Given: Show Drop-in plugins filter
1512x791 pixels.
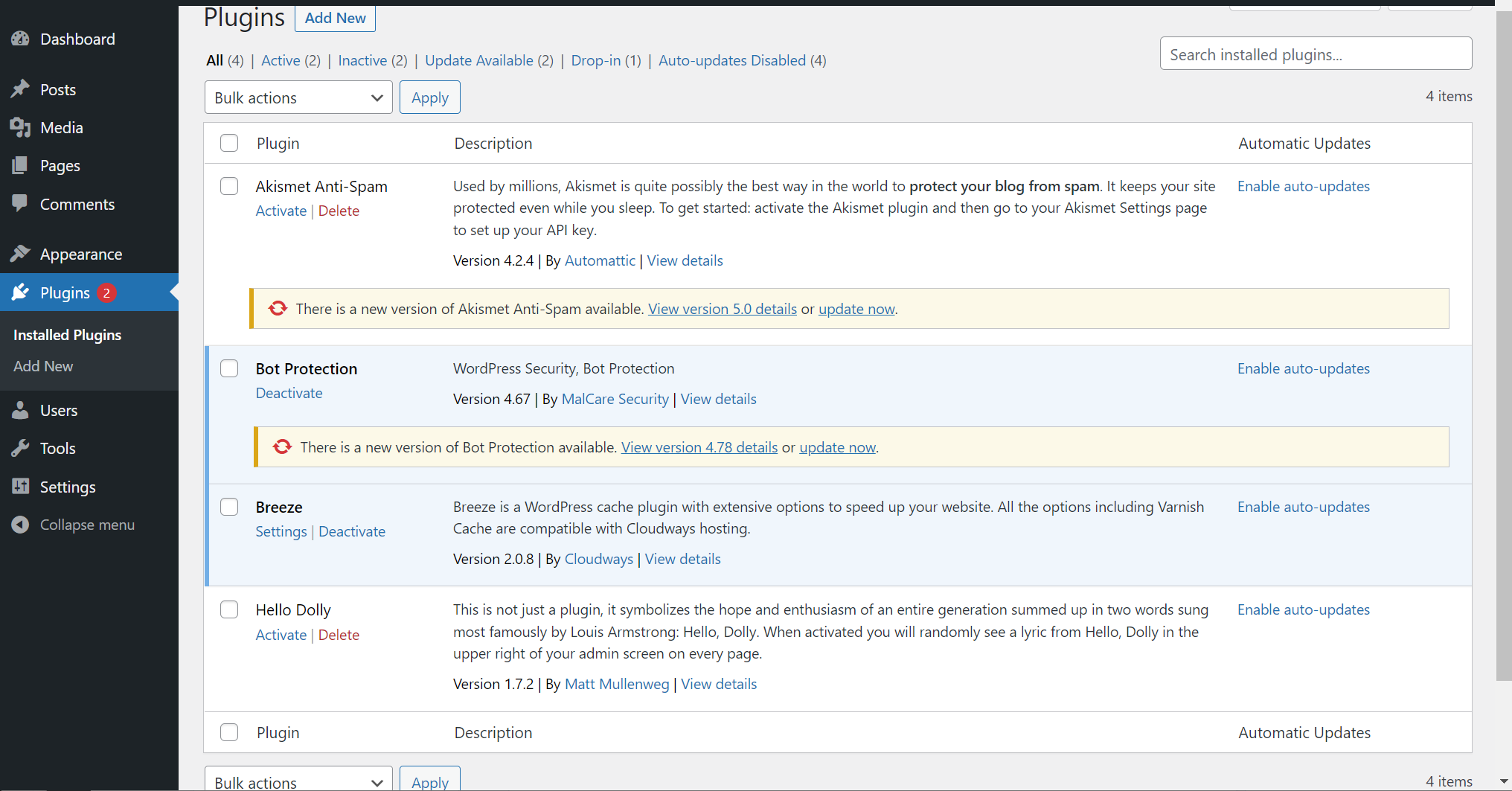Looking at the screenshot, I should pyautogui.click(x=596, y=60).
